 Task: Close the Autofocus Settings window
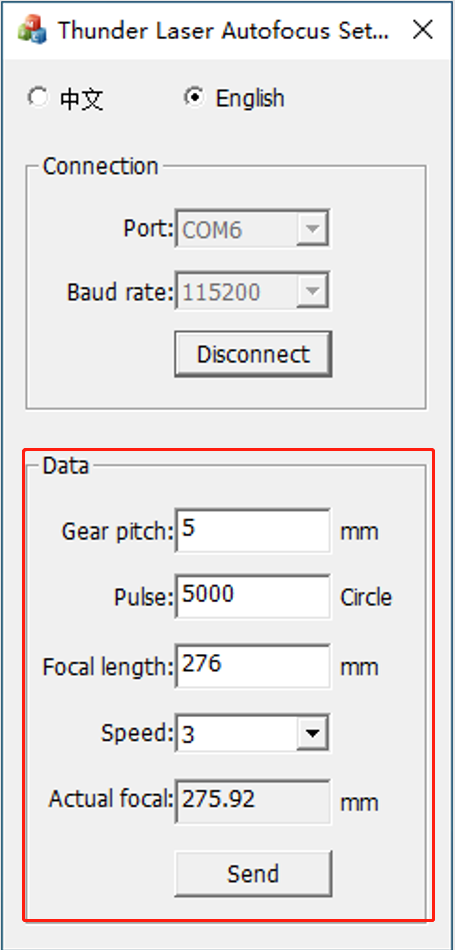pyautogui.click(x=423, y=30)
